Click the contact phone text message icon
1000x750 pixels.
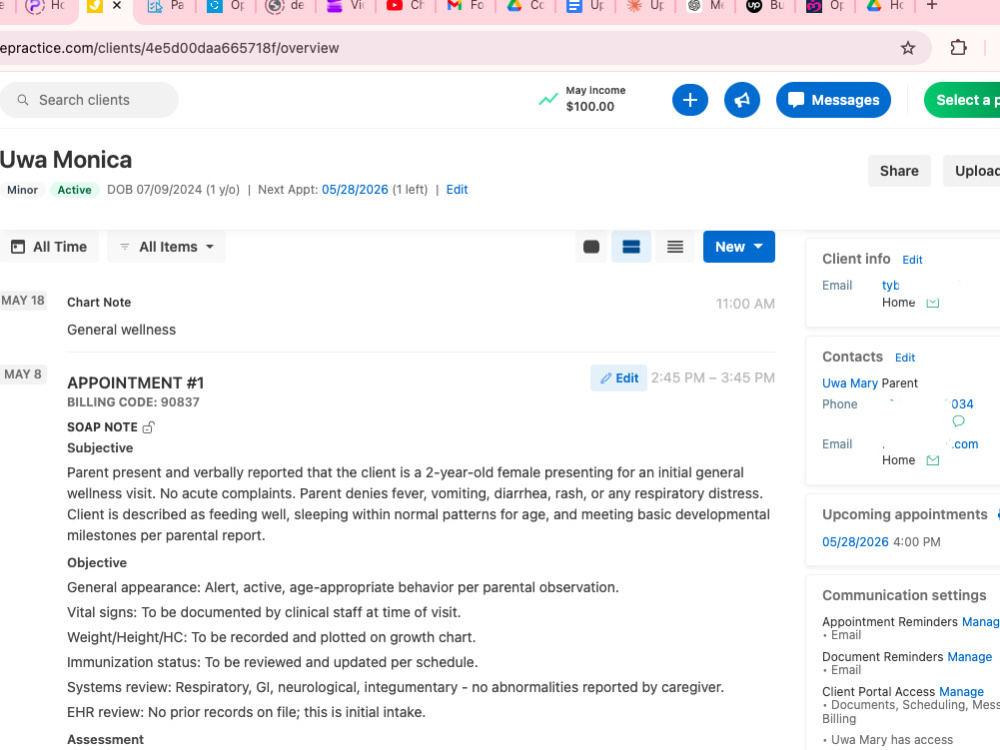[958, 421]
